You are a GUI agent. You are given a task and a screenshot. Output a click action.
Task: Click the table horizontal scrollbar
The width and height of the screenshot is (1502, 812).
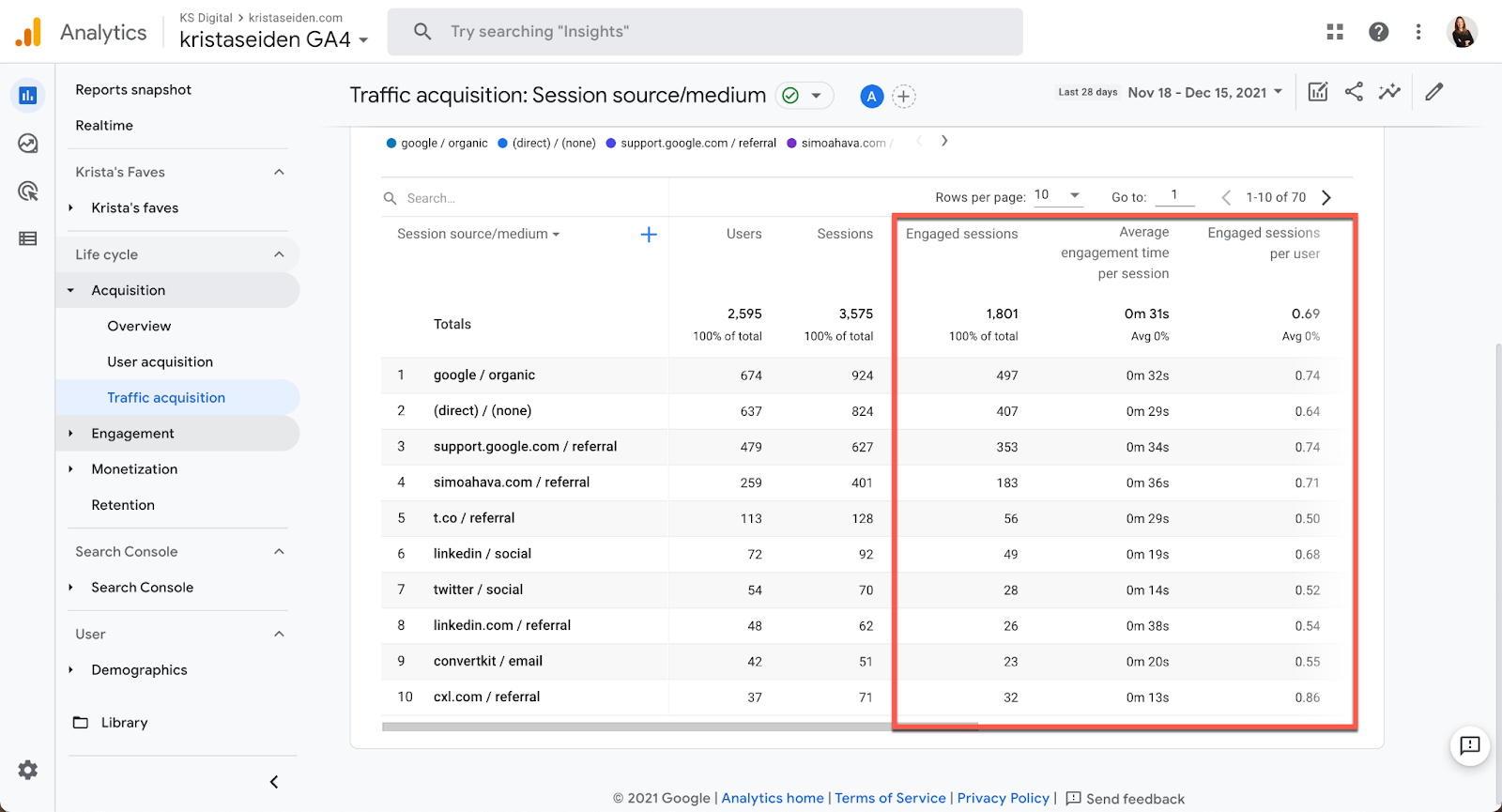[x=680, y=727]
